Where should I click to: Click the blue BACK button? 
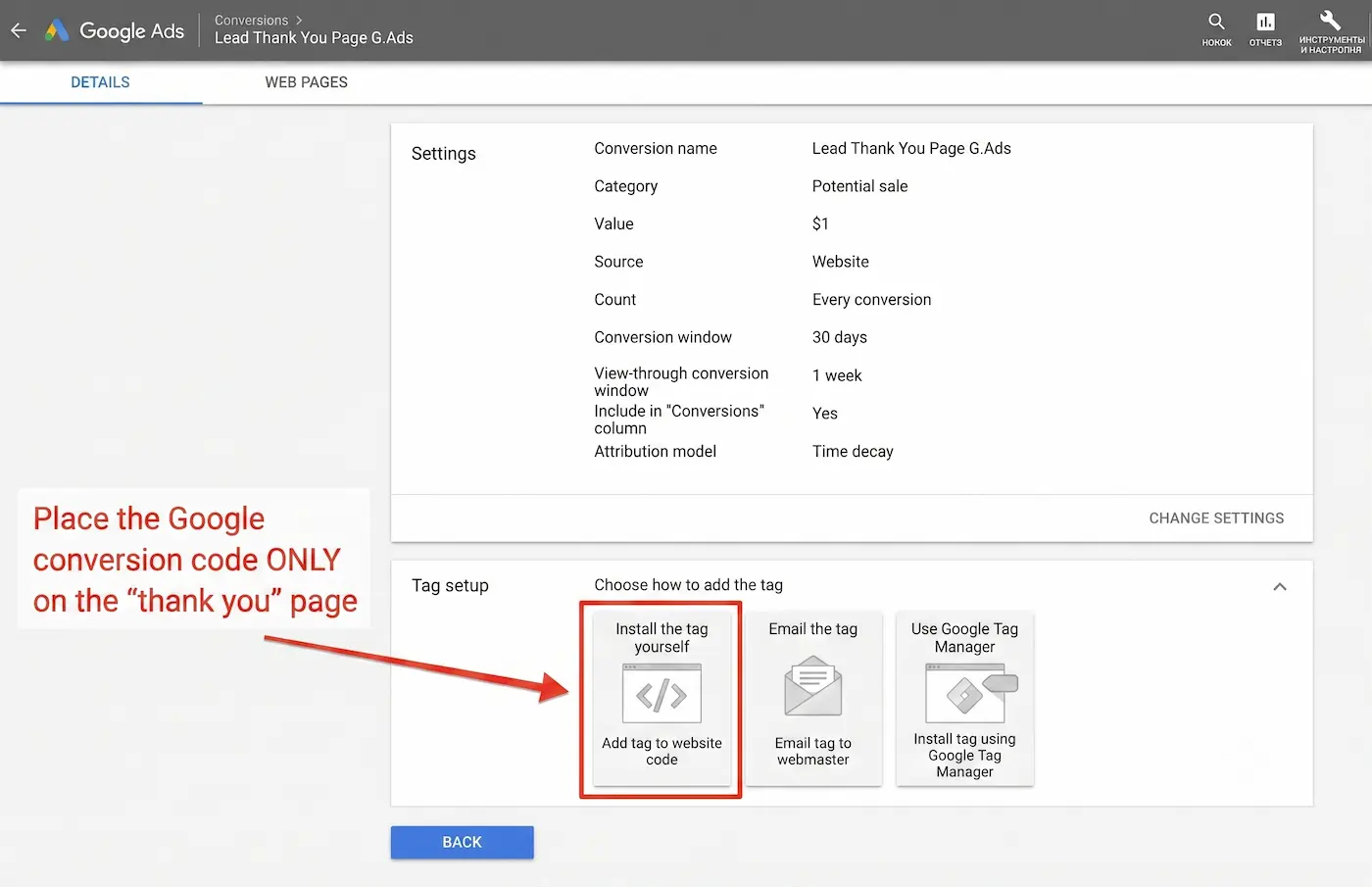click(462, 842)
